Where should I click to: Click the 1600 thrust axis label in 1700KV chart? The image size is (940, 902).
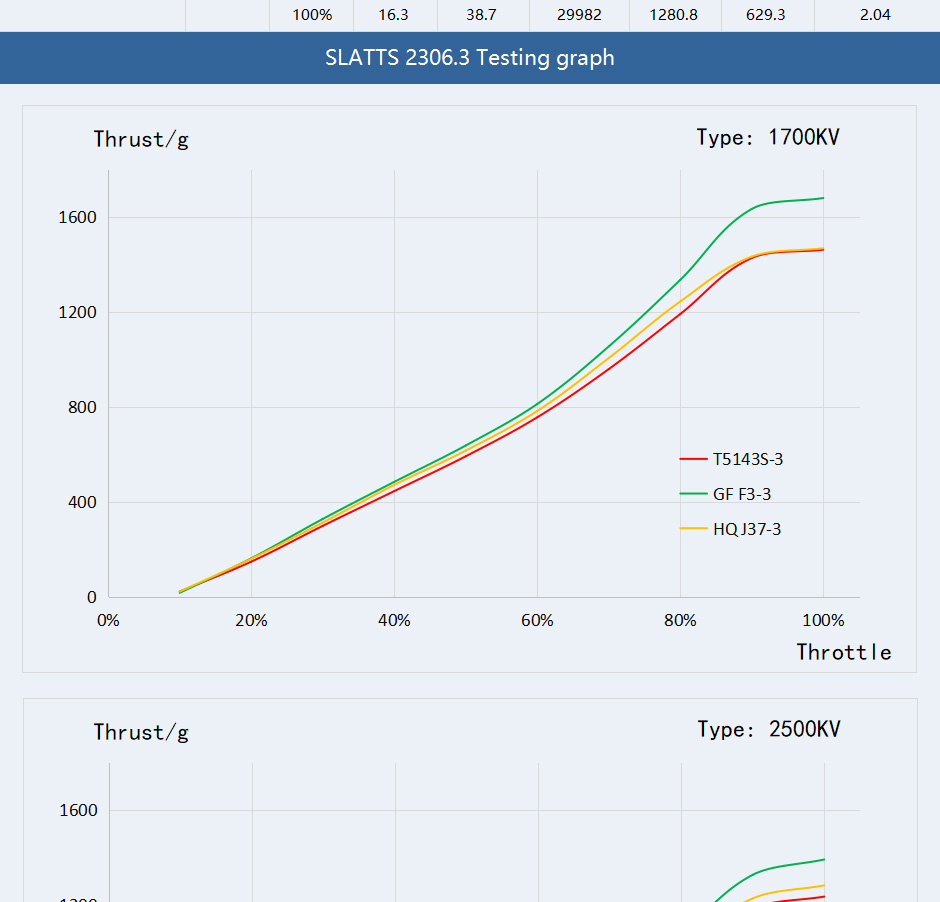click(x=77, y=218)
